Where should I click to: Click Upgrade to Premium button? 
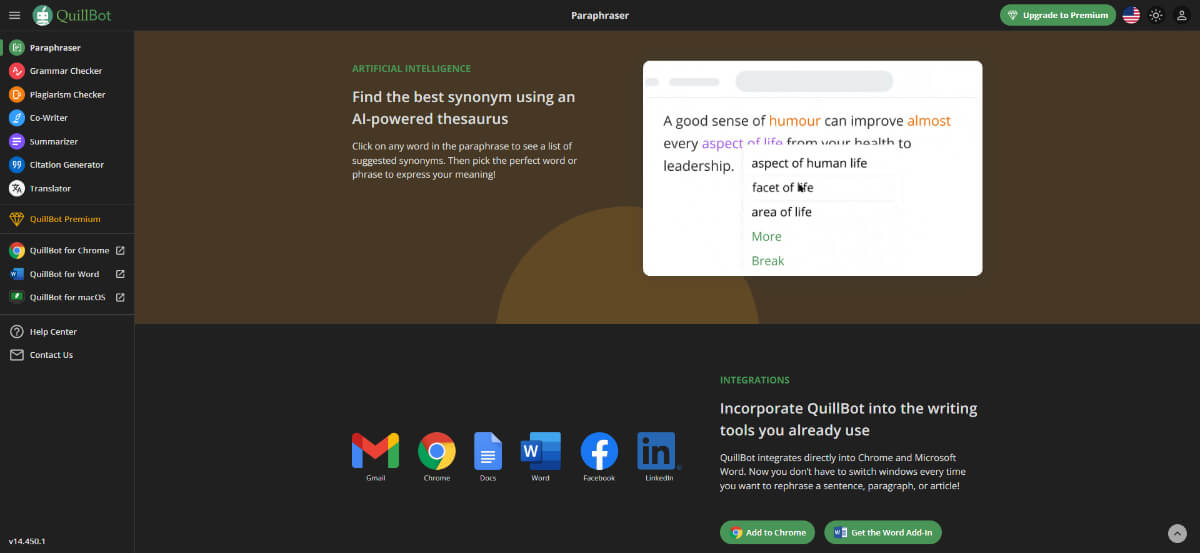tap(1058, 15)
